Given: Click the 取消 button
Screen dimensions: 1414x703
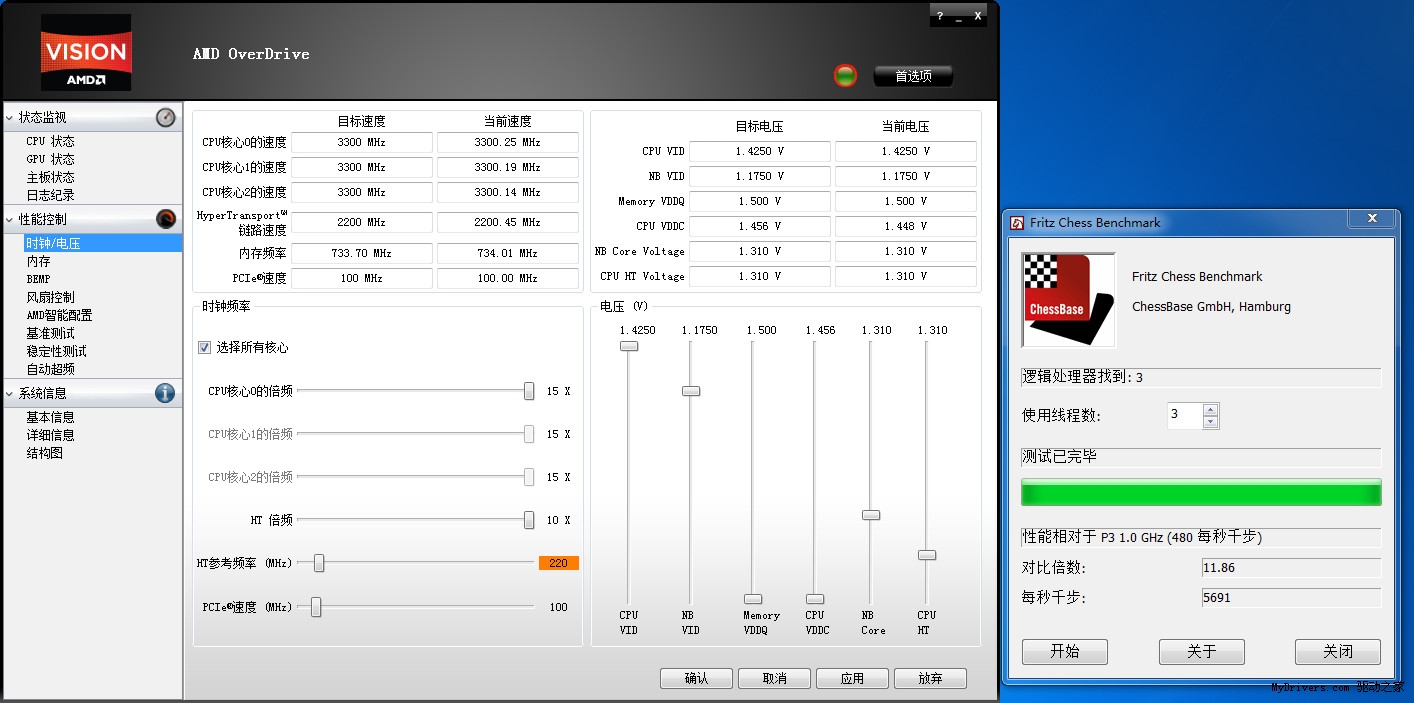Looking at the screenshot, I should pyautogui.click(x=774, y=678).
